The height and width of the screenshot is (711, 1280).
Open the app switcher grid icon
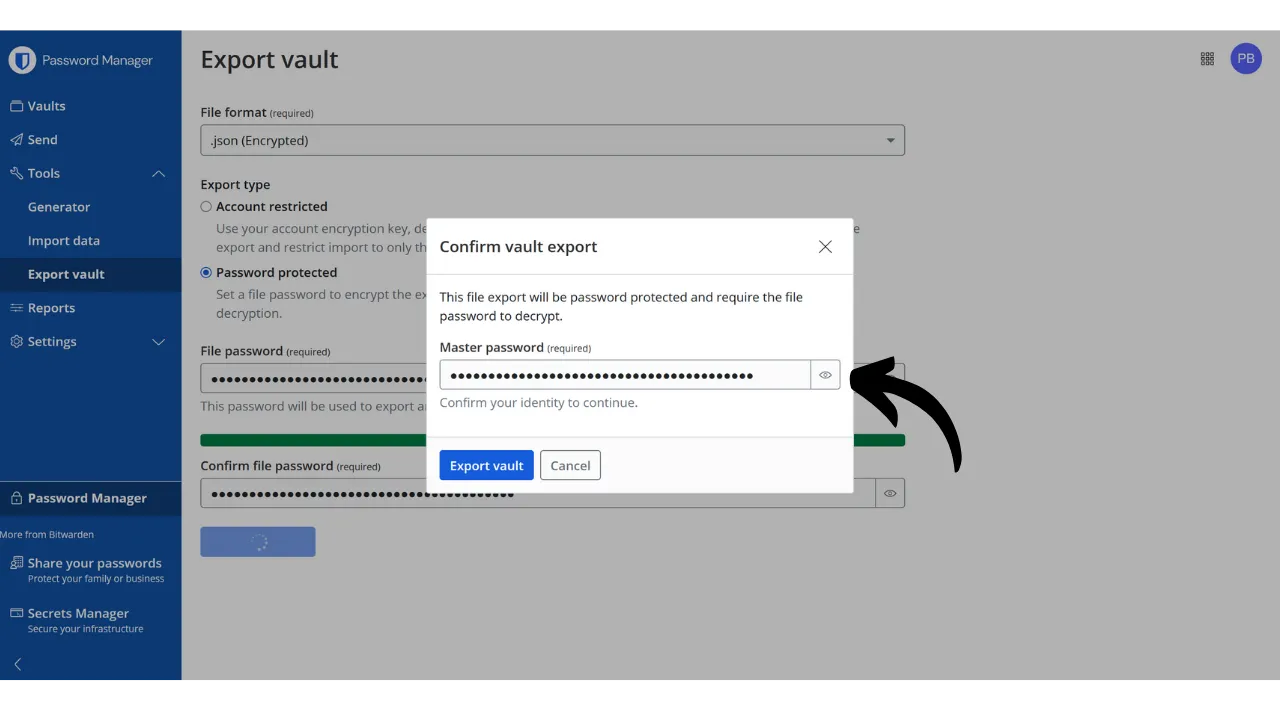(x=1207, y=59)
